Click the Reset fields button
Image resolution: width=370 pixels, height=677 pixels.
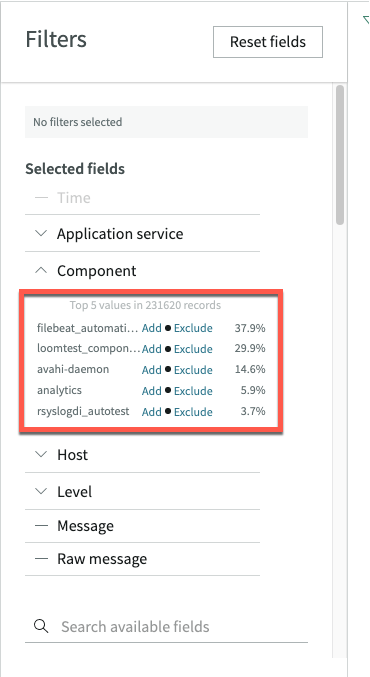coord(268,42)
